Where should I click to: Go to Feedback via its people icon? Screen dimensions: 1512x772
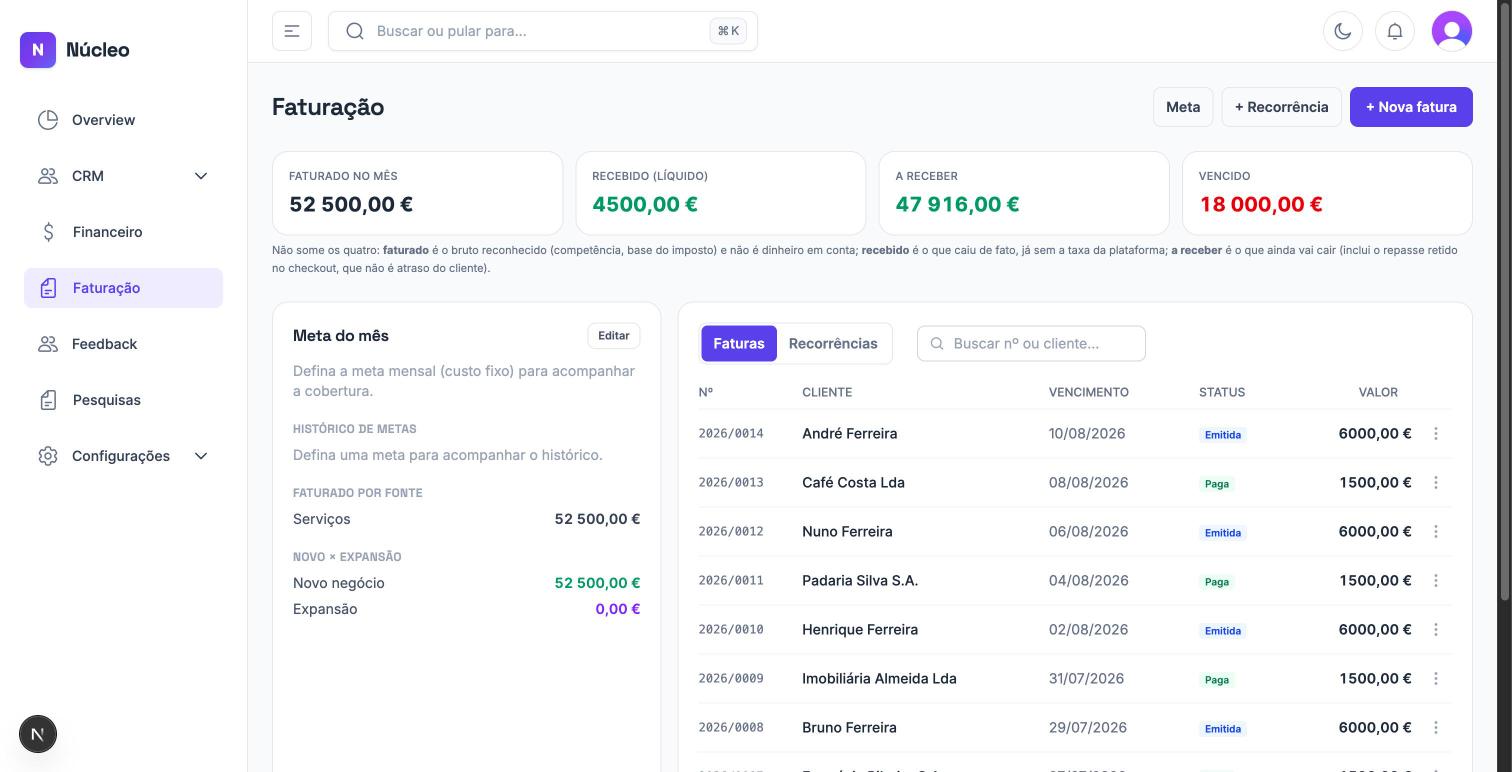[48, 344]
